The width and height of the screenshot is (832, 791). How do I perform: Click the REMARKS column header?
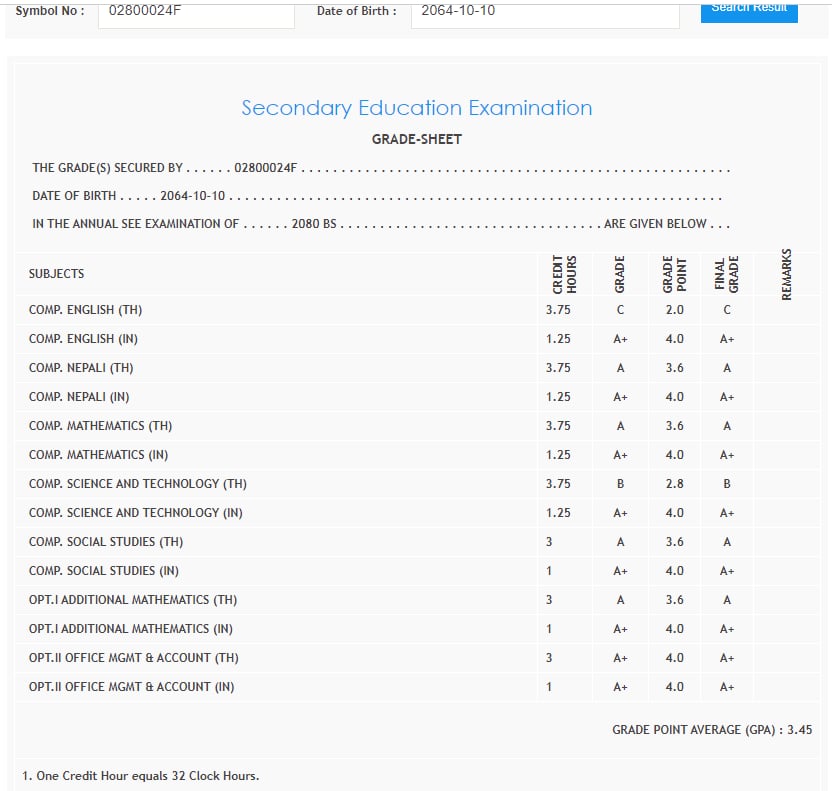[787, 274]
